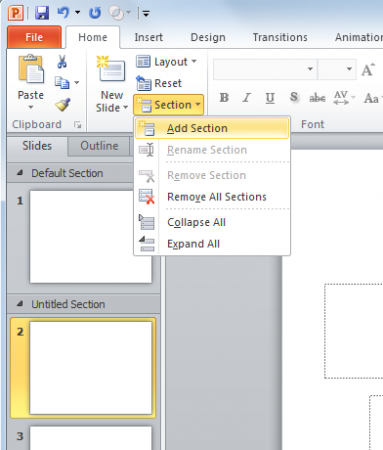Click the Copy icon in Clipboard group
This screenshot has height=450, width=383.
[x=62, y=82]
